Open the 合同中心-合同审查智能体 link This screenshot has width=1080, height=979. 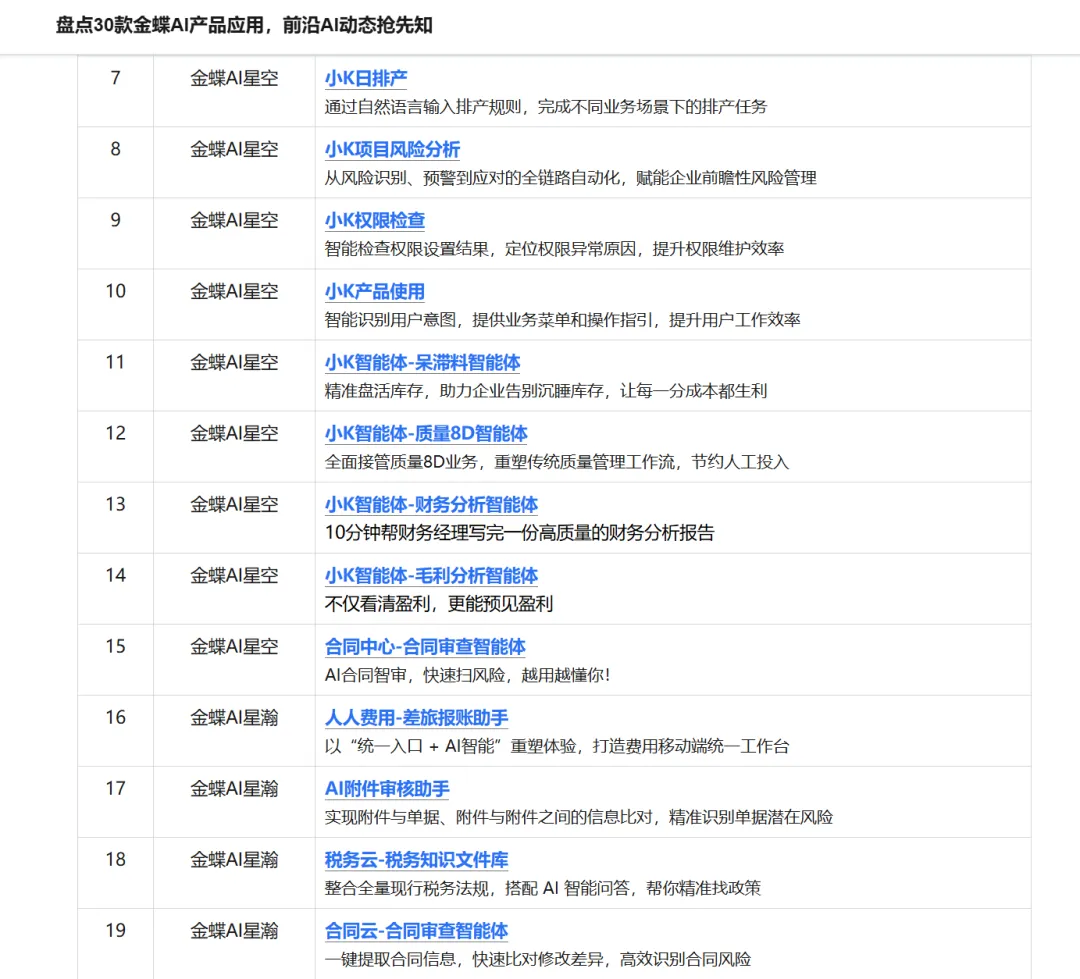(425, 646)
